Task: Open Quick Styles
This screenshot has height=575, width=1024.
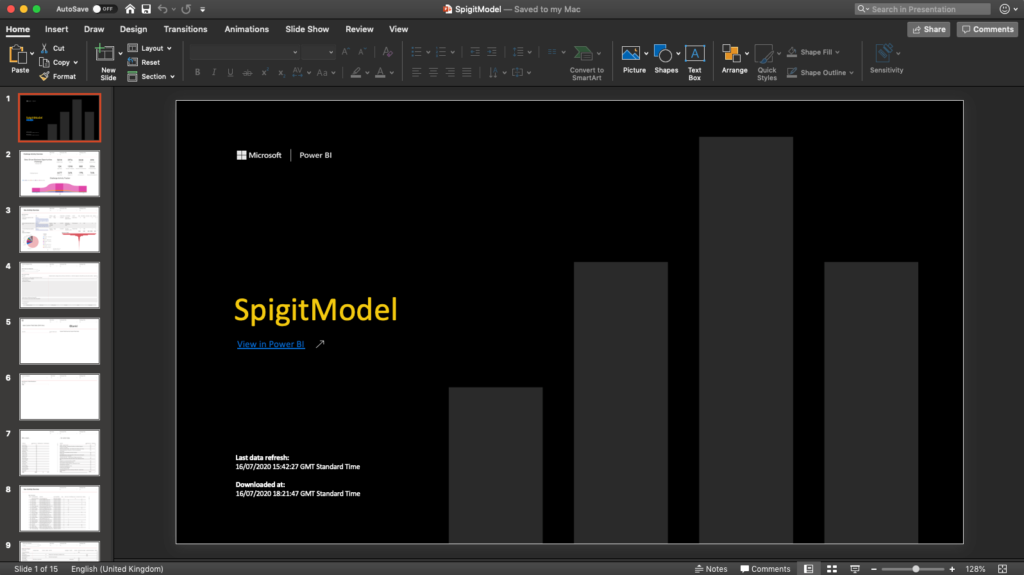Action: (x=767, y=62)
